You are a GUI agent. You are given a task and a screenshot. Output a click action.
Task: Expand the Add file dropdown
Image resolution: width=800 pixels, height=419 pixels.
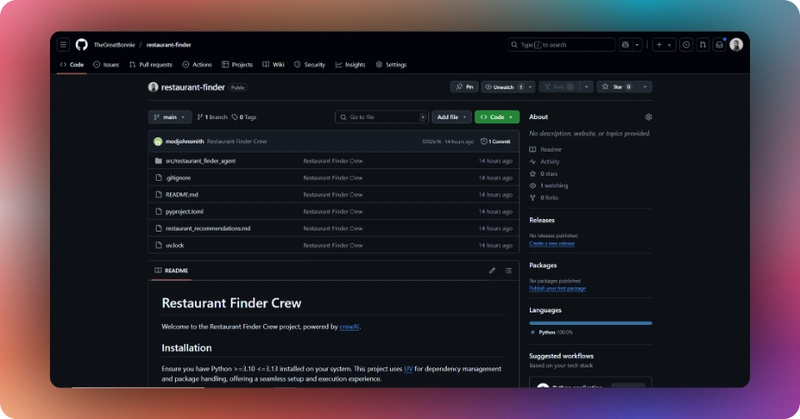452,117
